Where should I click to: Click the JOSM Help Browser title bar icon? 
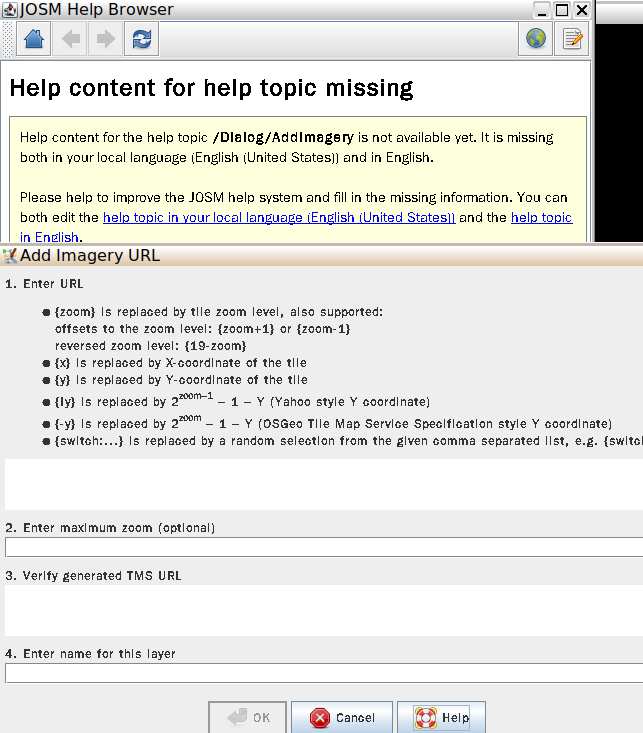[x=10, y=10]
